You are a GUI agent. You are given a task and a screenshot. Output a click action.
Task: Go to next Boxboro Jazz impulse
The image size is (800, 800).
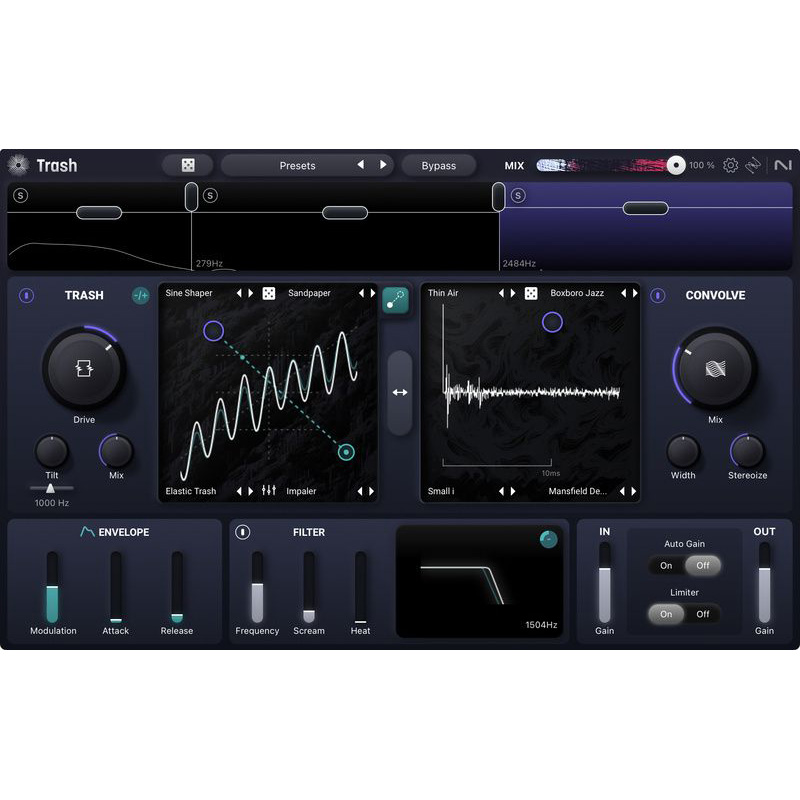pos(635,293)
